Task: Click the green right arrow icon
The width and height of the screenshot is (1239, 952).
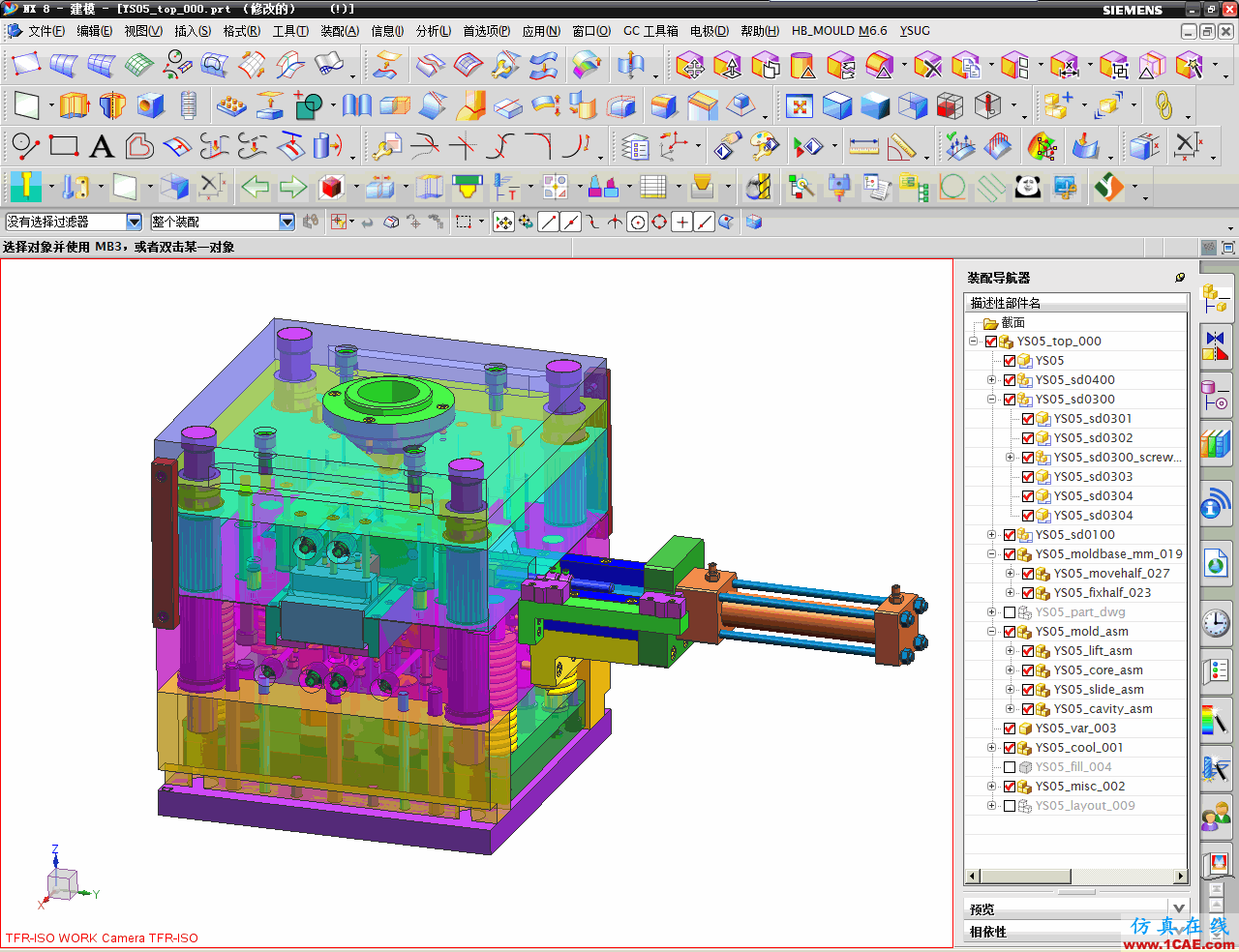Action: tap(293, 186)
